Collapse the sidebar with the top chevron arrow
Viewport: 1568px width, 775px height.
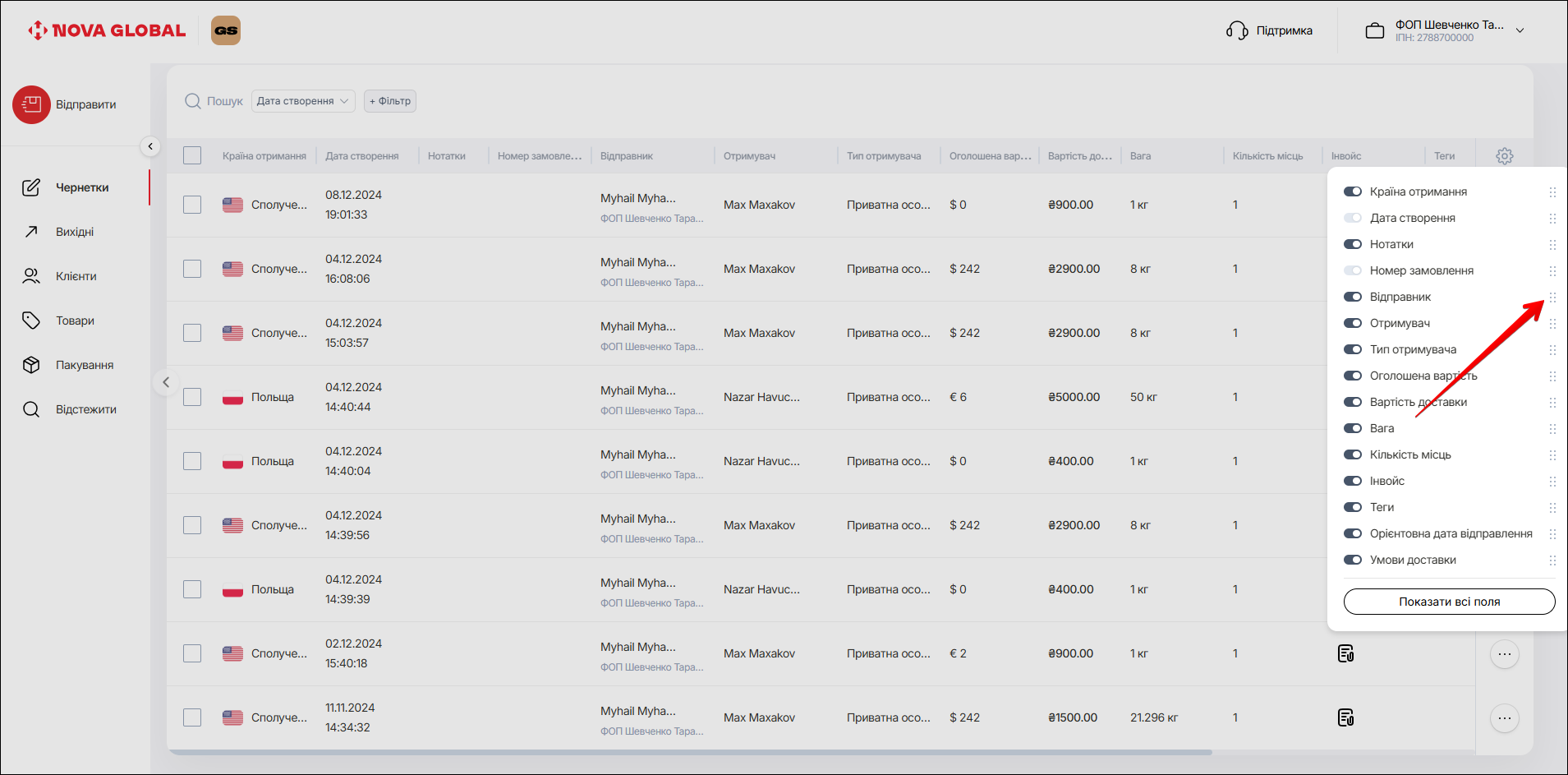pos(150,146)
